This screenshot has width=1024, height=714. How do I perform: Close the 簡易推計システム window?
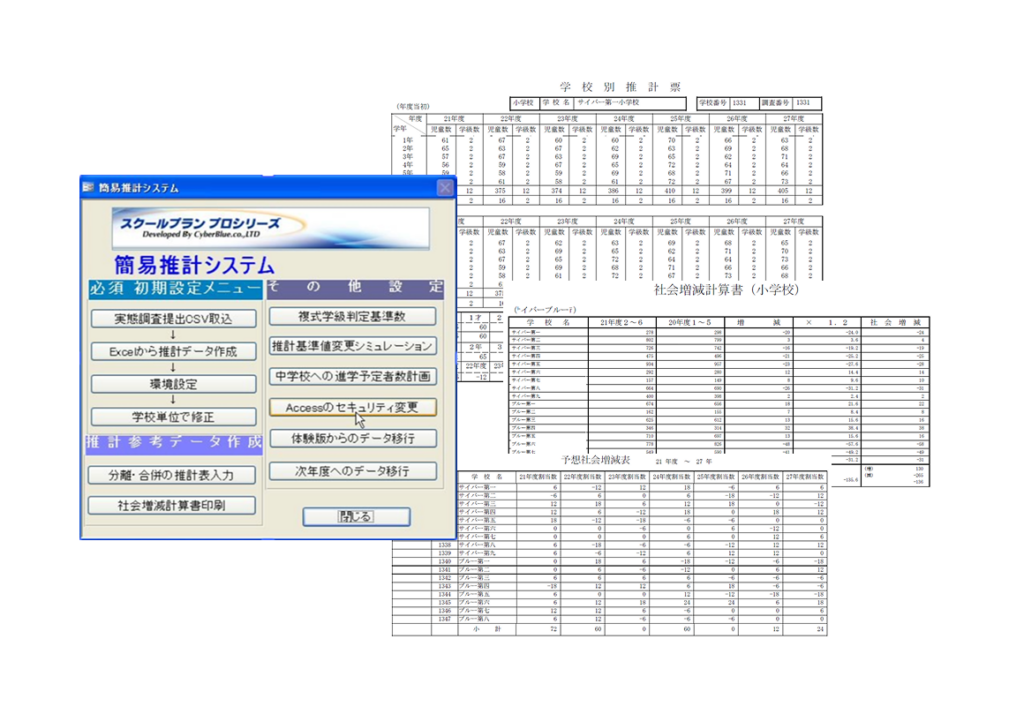tap(445, 187)
